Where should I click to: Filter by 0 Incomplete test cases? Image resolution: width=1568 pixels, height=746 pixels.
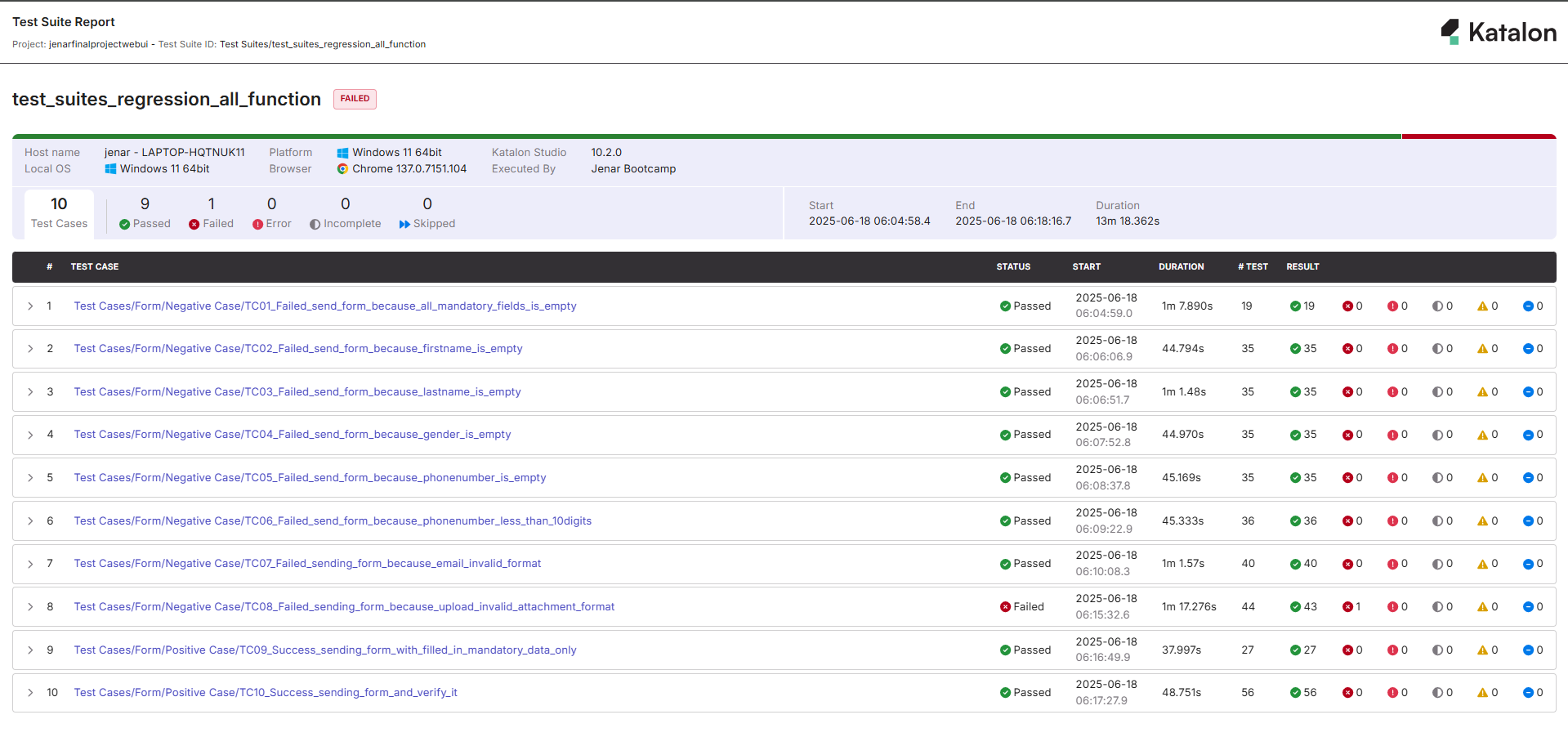pos(345,213)
